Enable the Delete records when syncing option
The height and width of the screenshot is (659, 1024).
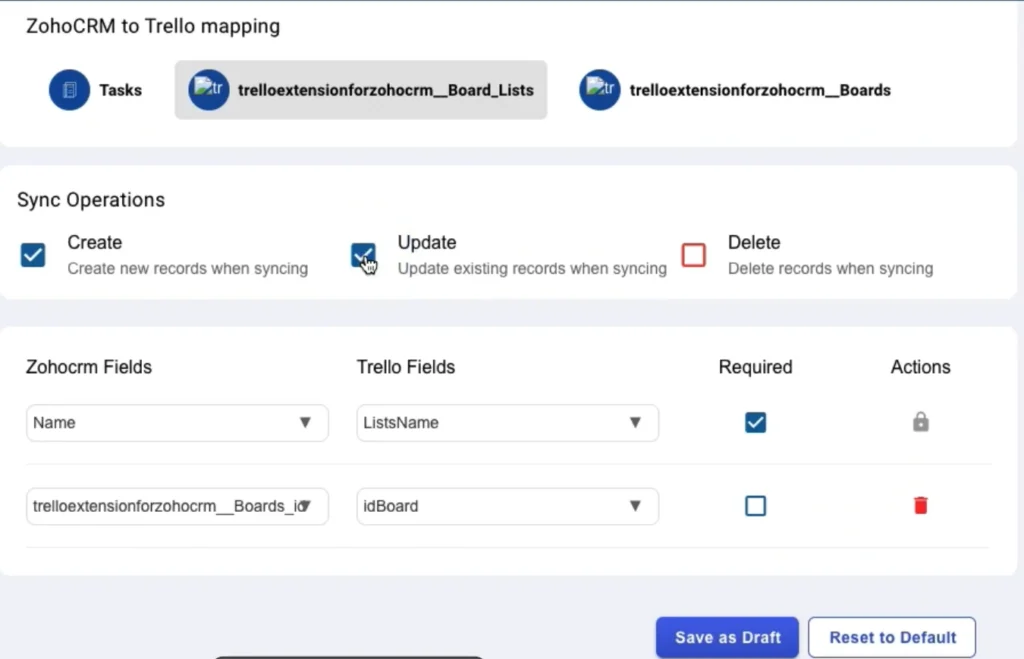(694, 255)
